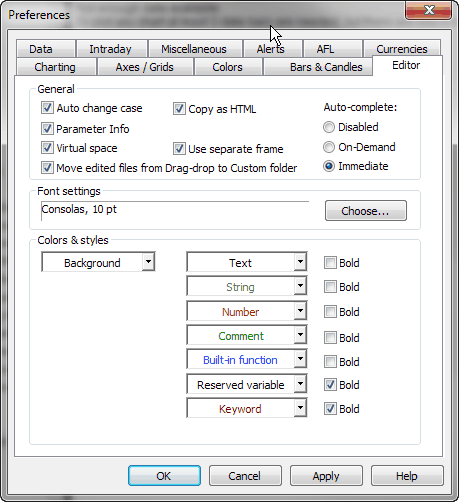Uncheck the Auto change case checkbox

click(x=47, y=108)
